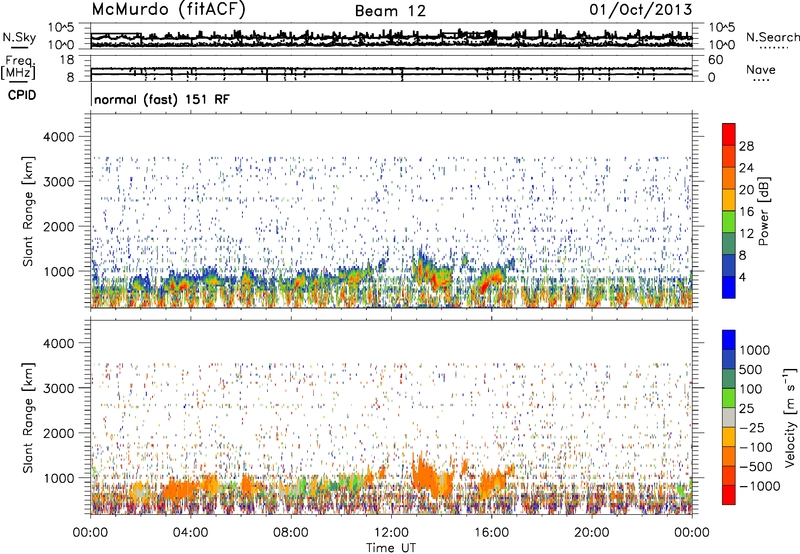Click the 'N.Search' legend label
Image resolution: width=800 pixels, height=554 pixels.
pyautogui.click(x=772, y=37)
